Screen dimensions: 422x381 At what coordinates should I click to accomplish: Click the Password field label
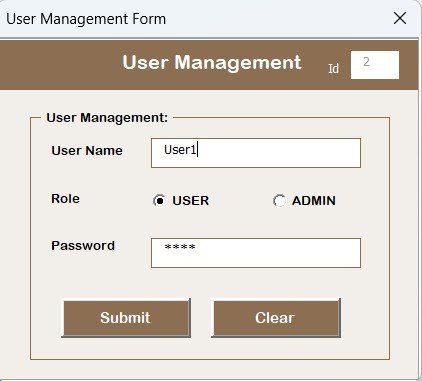point(83,246)
